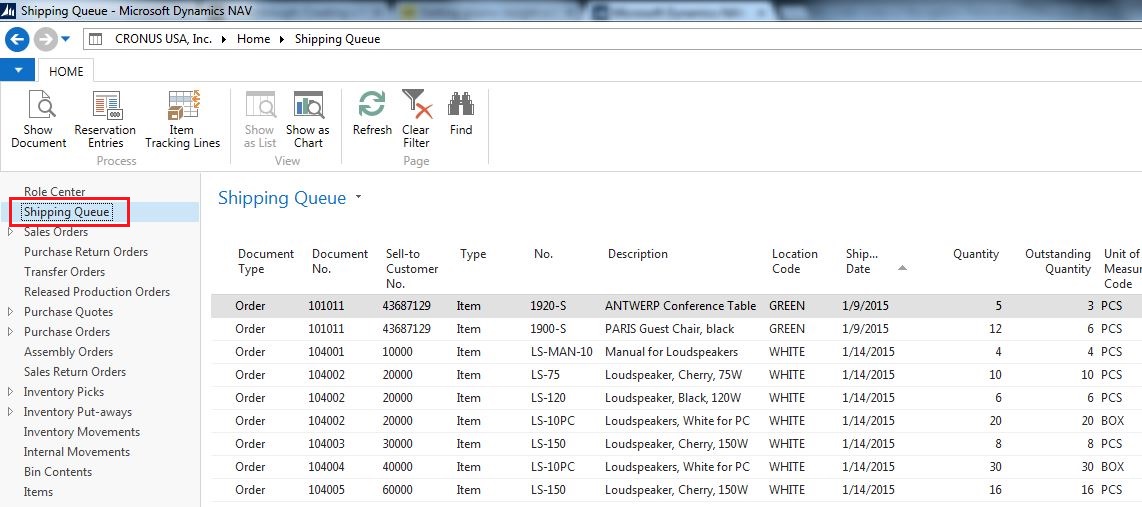This screenshot has width=1142, height=507.
Task: Click Home in the breadcrumb path
Action: (x=253, y=39)
